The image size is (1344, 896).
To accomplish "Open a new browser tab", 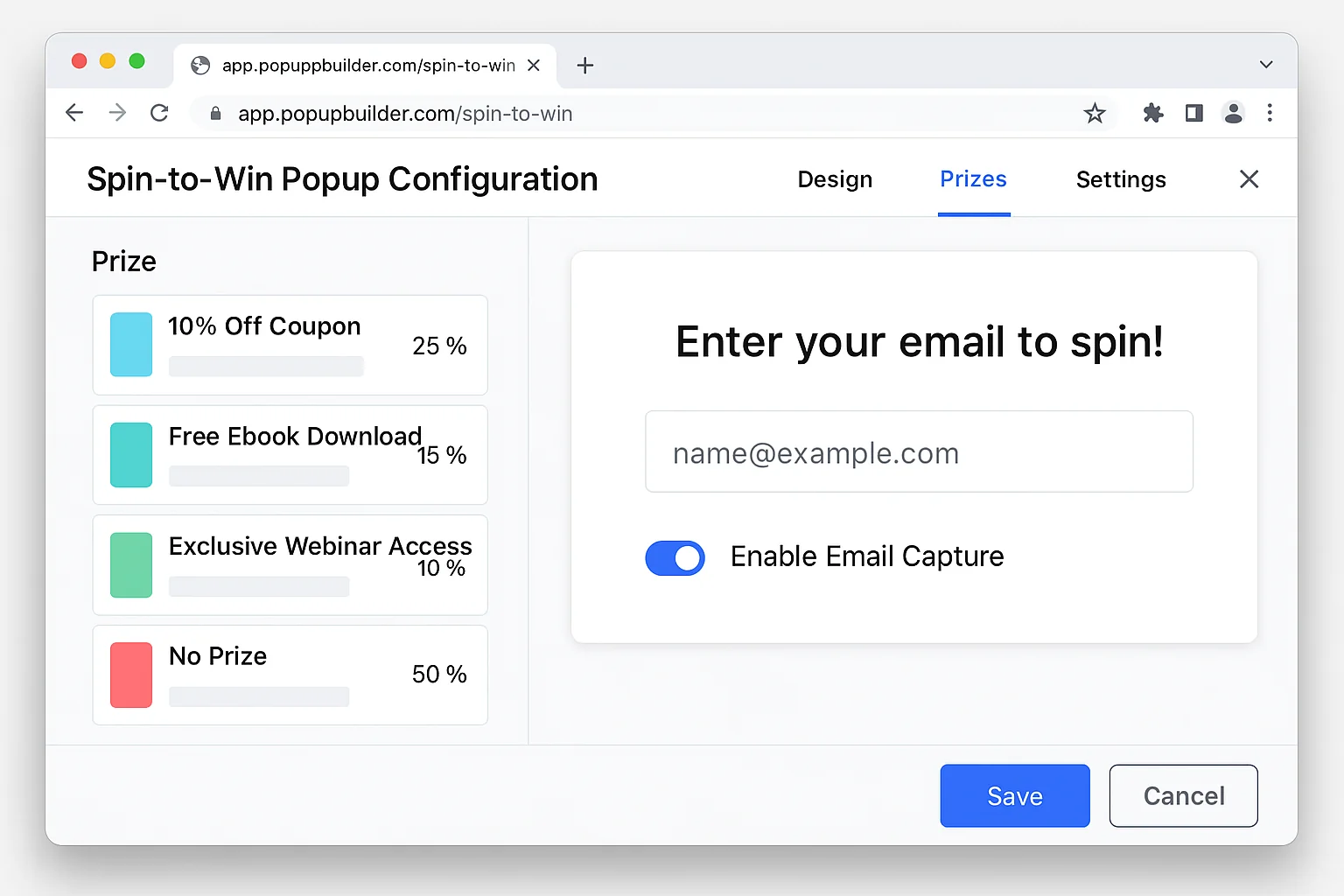I will coord(584,65).
